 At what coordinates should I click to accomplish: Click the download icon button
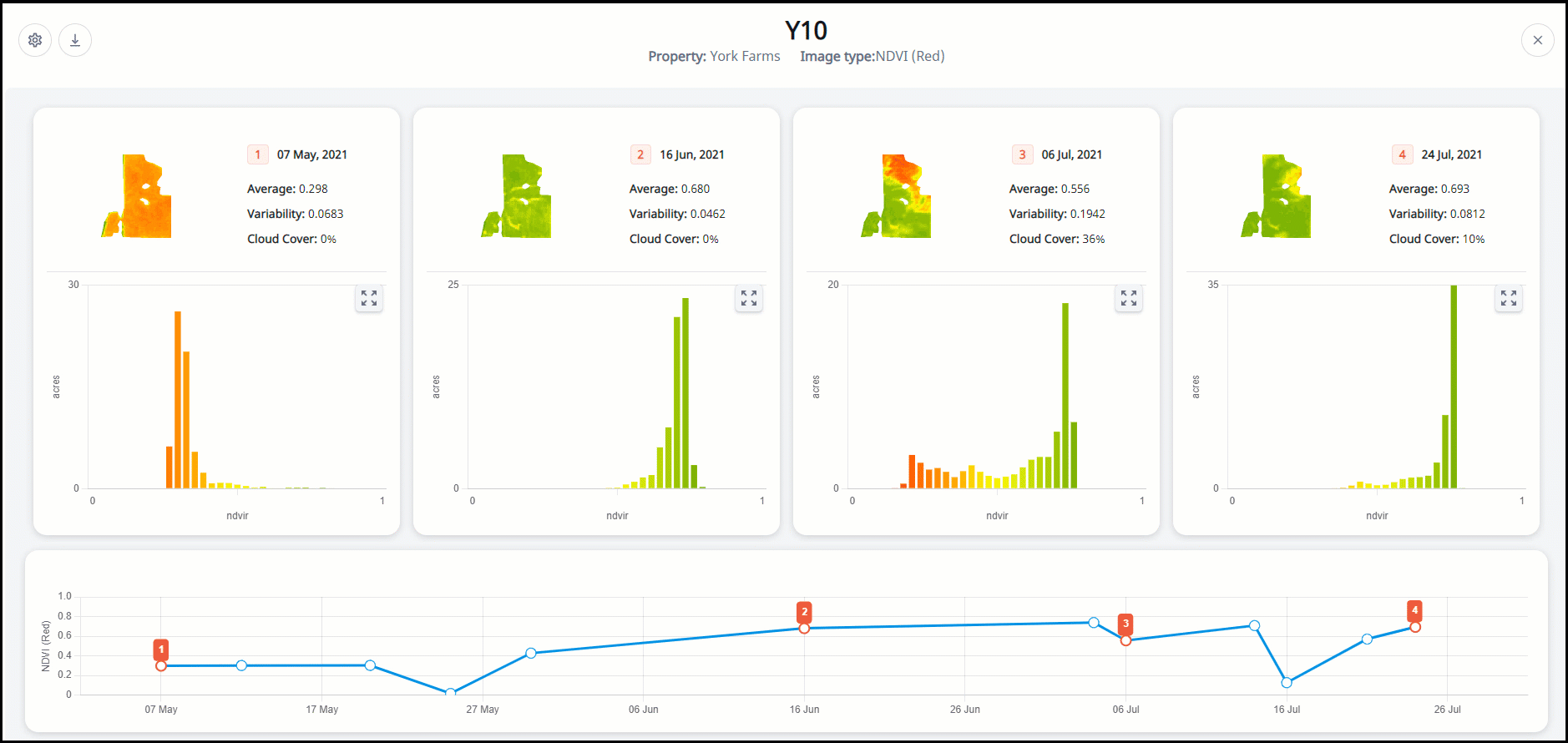[x=75, y=40]
